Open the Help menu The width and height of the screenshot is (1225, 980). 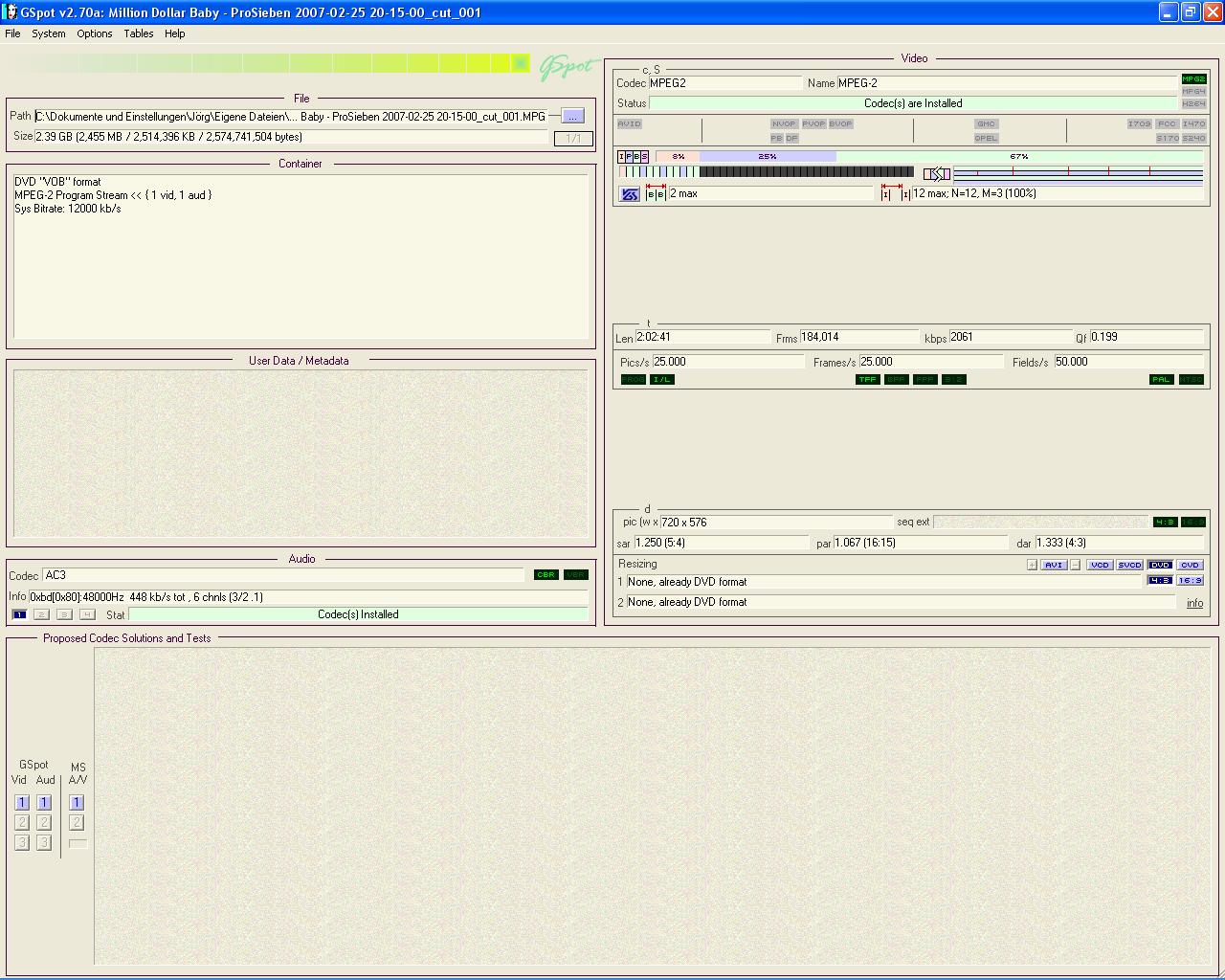pyautogui.click(x=175, y=33)
